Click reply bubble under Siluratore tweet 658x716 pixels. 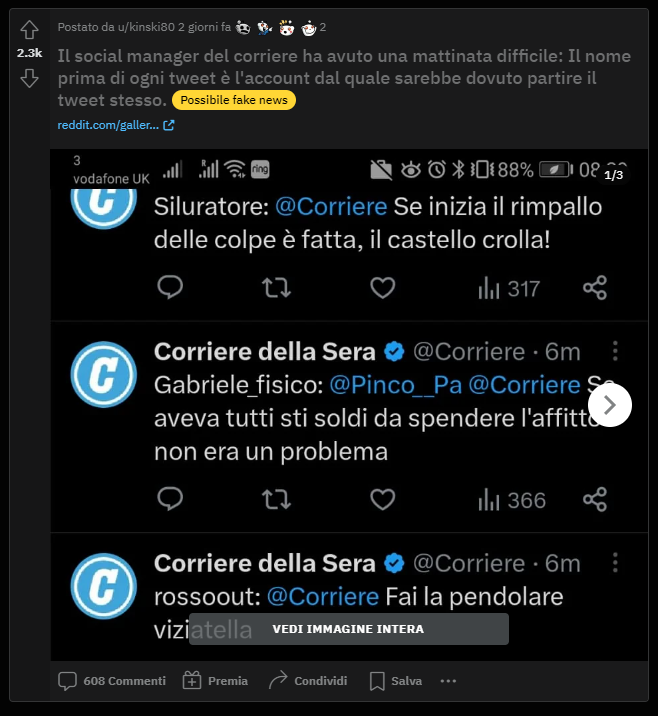coord(170,288)
